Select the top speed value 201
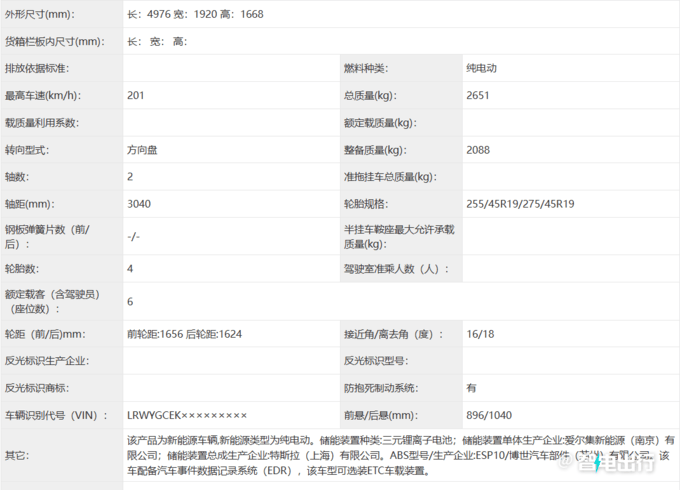680x490 pixels. [x=137, y=96]
